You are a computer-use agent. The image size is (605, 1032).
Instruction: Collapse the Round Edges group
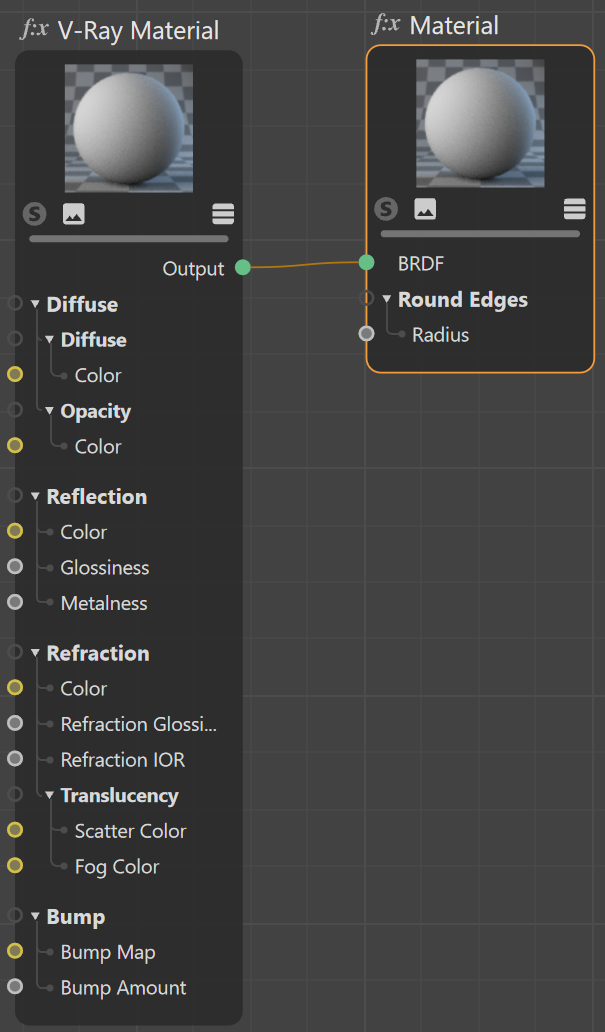tap(387, 299)
